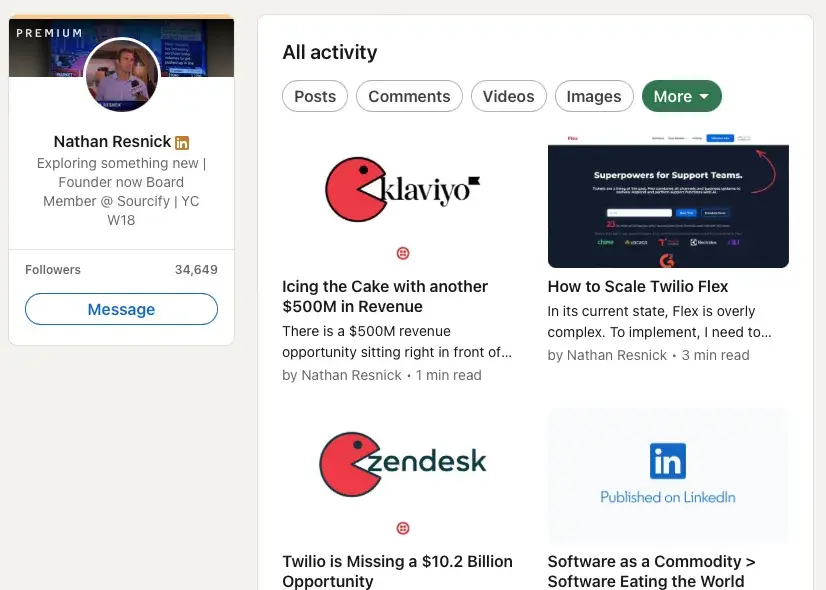Open the Nathan Resnick profile name link
The image size is (826, 590).
pyautogui.click(x=112, y=142)
